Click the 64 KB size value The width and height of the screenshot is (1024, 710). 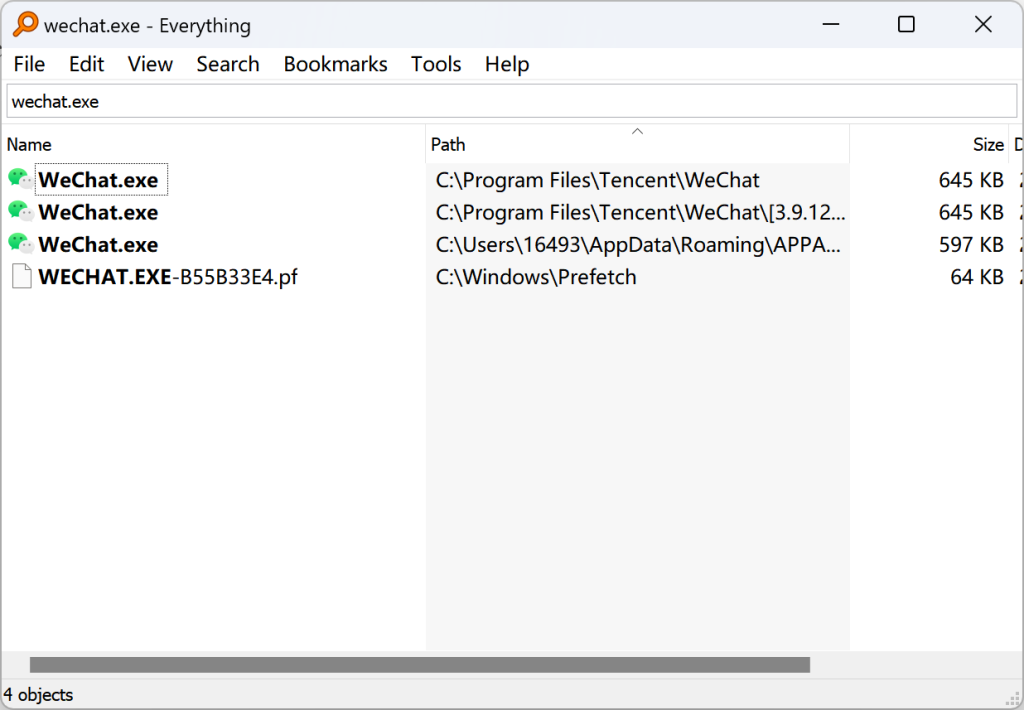point(976,277)
